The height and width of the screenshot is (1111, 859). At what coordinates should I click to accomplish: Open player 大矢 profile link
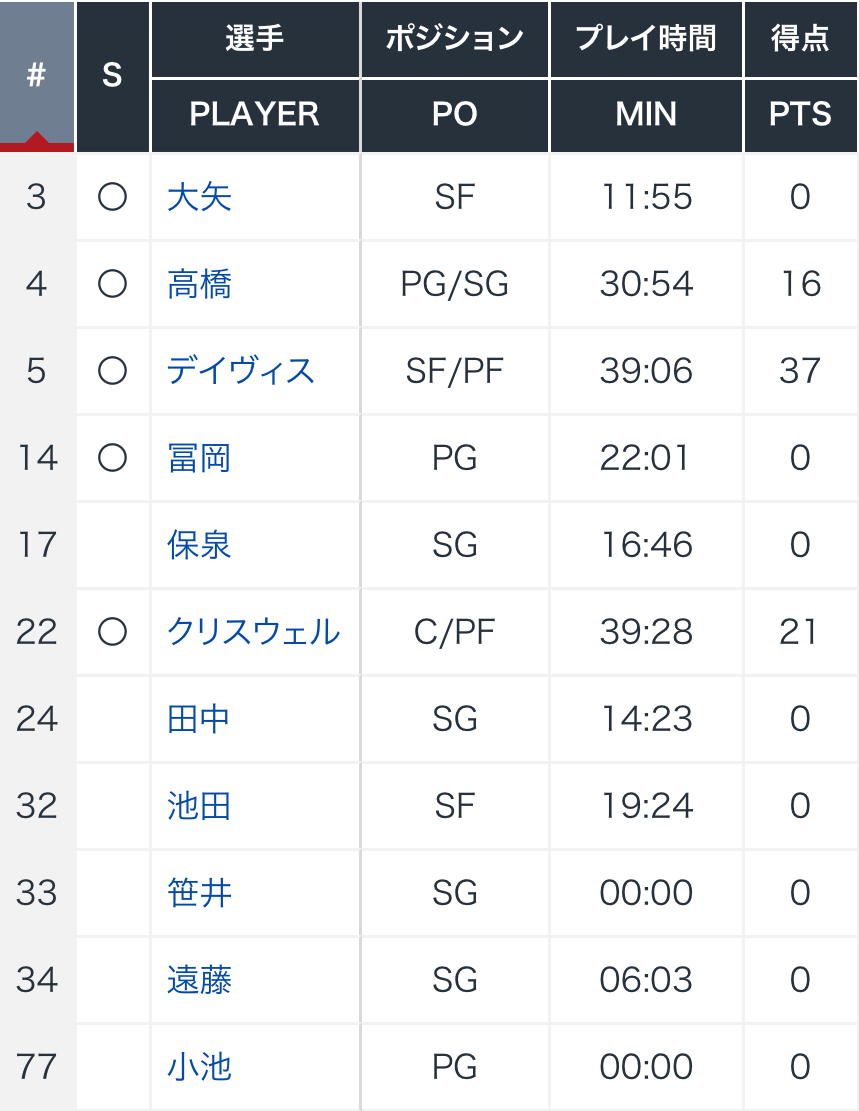click(199, 197)
